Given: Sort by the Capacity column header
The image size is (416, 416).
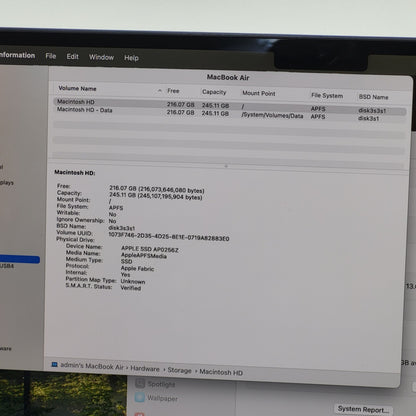Looking at the screenshot, I should 214,92.
